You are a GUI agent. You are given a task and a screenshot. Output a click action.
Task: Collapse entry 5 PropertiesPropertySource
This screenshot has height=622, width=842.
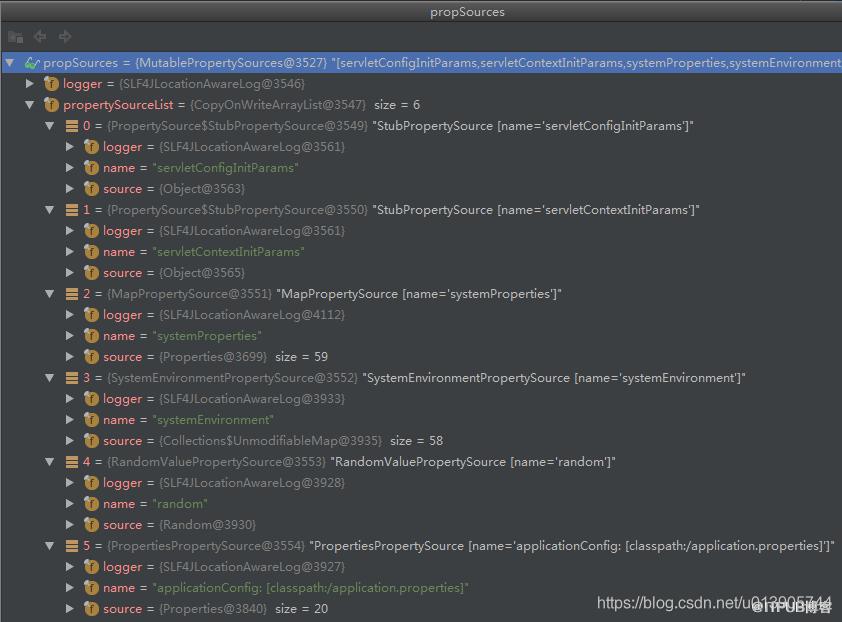49,546
